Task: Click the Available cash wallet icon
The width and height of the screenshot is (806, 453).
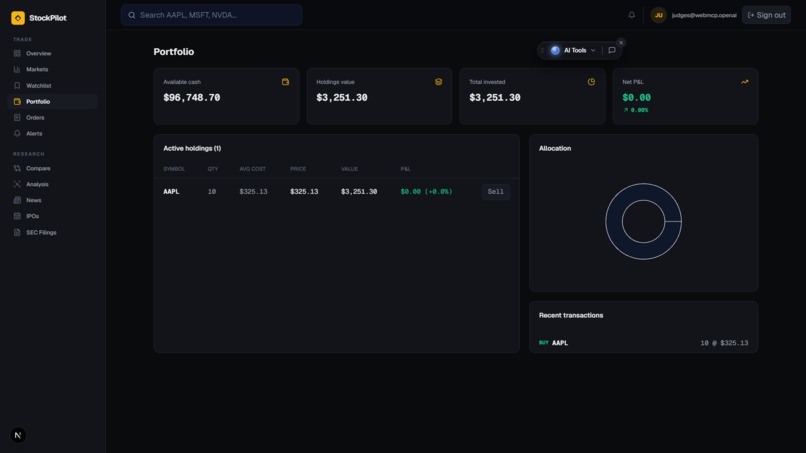Action: click(x=285, y=82)
